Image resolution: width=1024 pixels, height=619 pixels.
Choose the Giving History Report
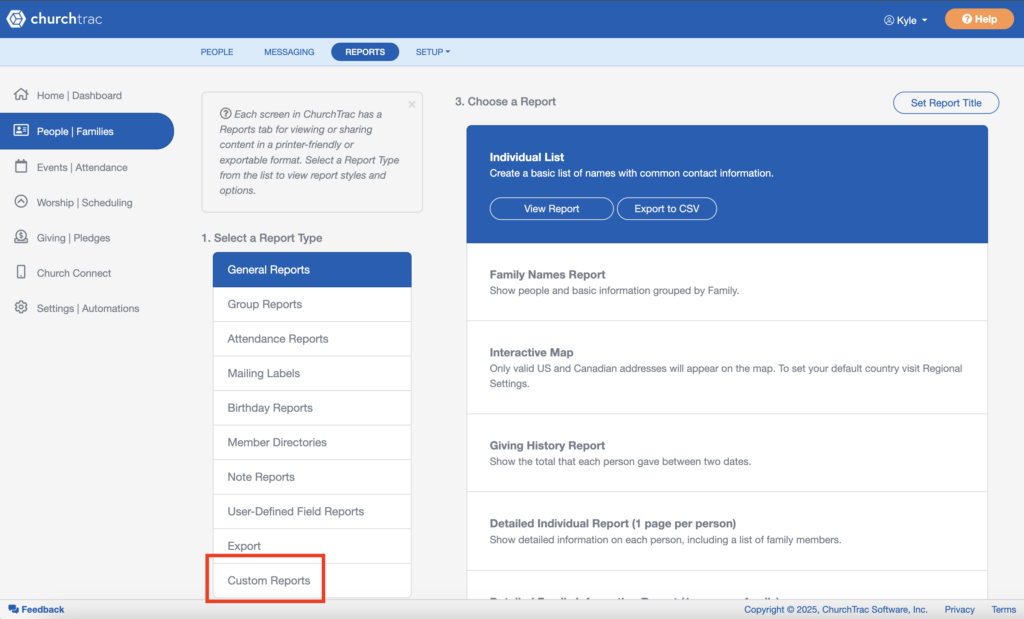pos(727,453)
